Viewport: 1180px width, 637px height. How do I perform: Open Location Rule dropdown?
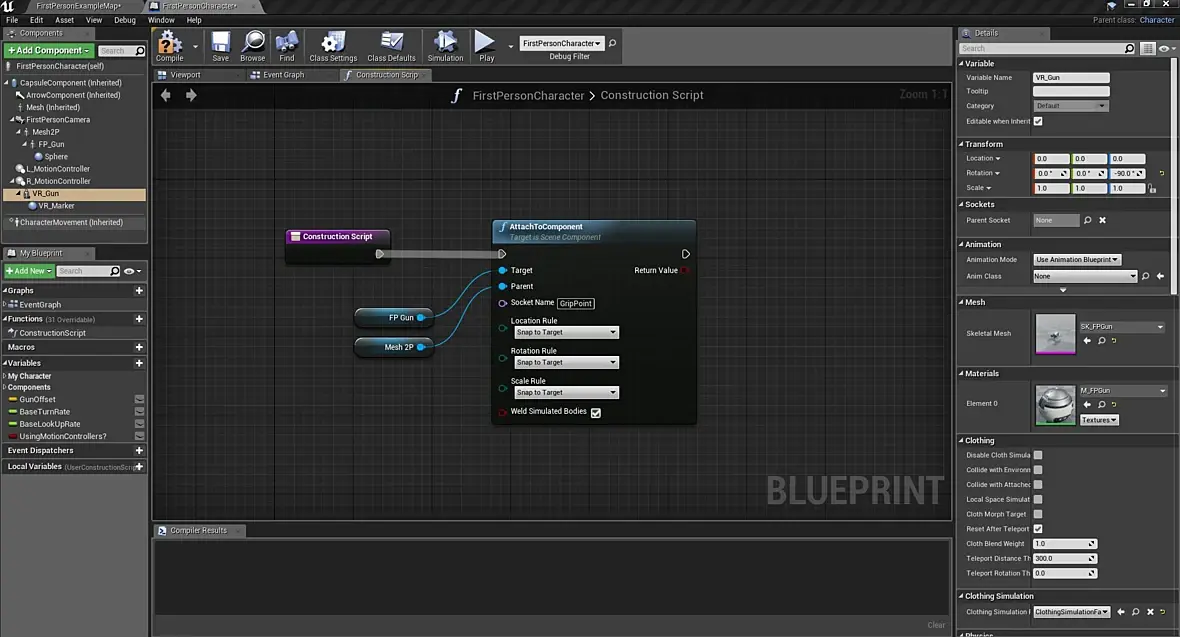(x=566, y=332)
